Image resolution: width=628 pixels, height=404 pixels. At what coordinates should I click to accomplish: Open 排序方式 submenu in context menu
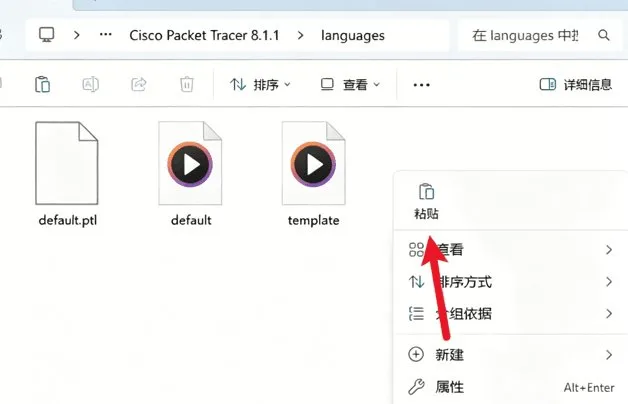click(x=511, y=282)
